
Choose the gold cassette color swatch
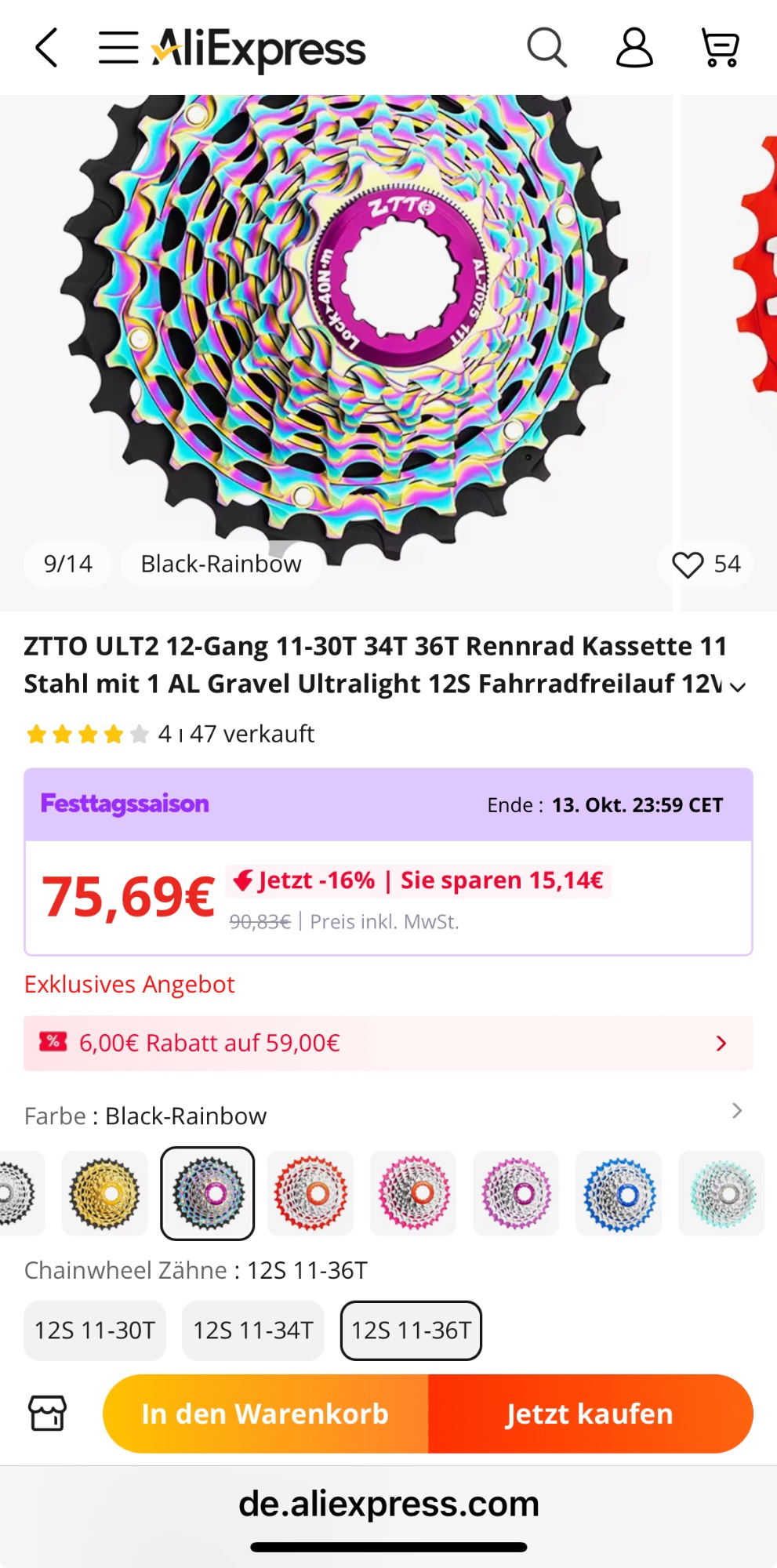point(104,1193)
